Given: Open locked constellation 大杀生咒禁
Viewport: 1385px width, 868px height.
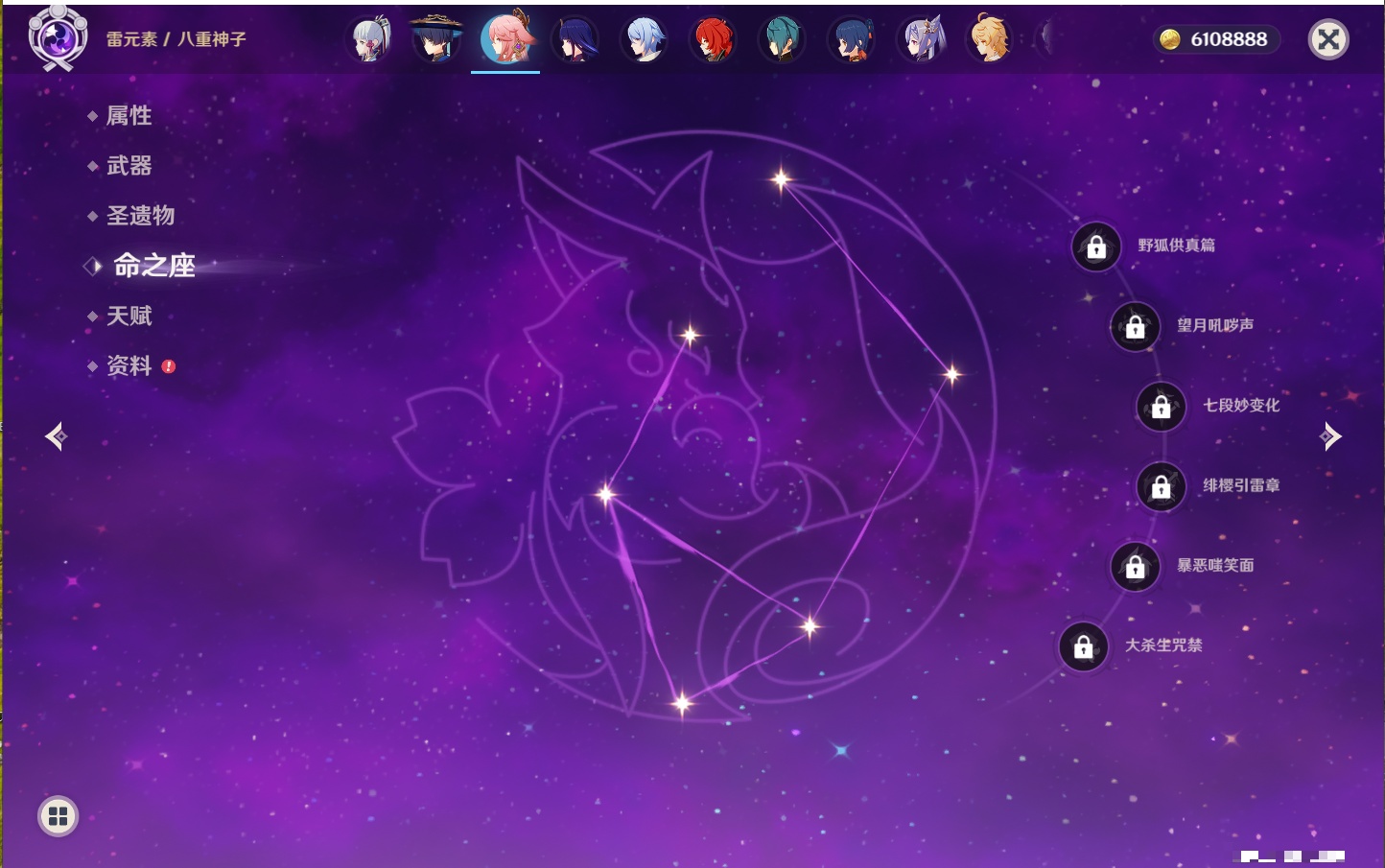Looking at the screenshot, I should [x=1083, y=646].
